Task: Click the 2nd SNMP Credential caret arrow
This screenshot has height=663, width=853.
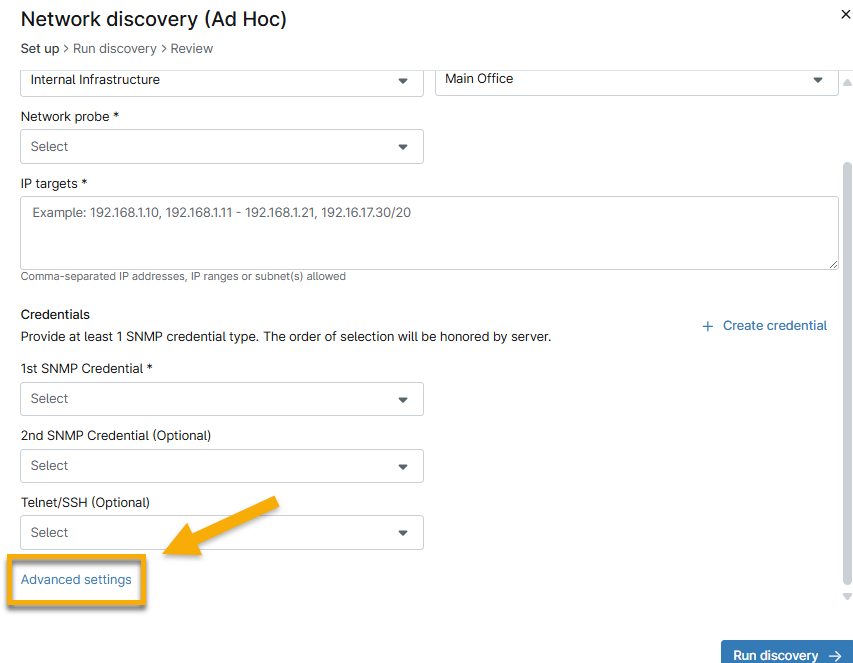Action: [x=403, y=466]
